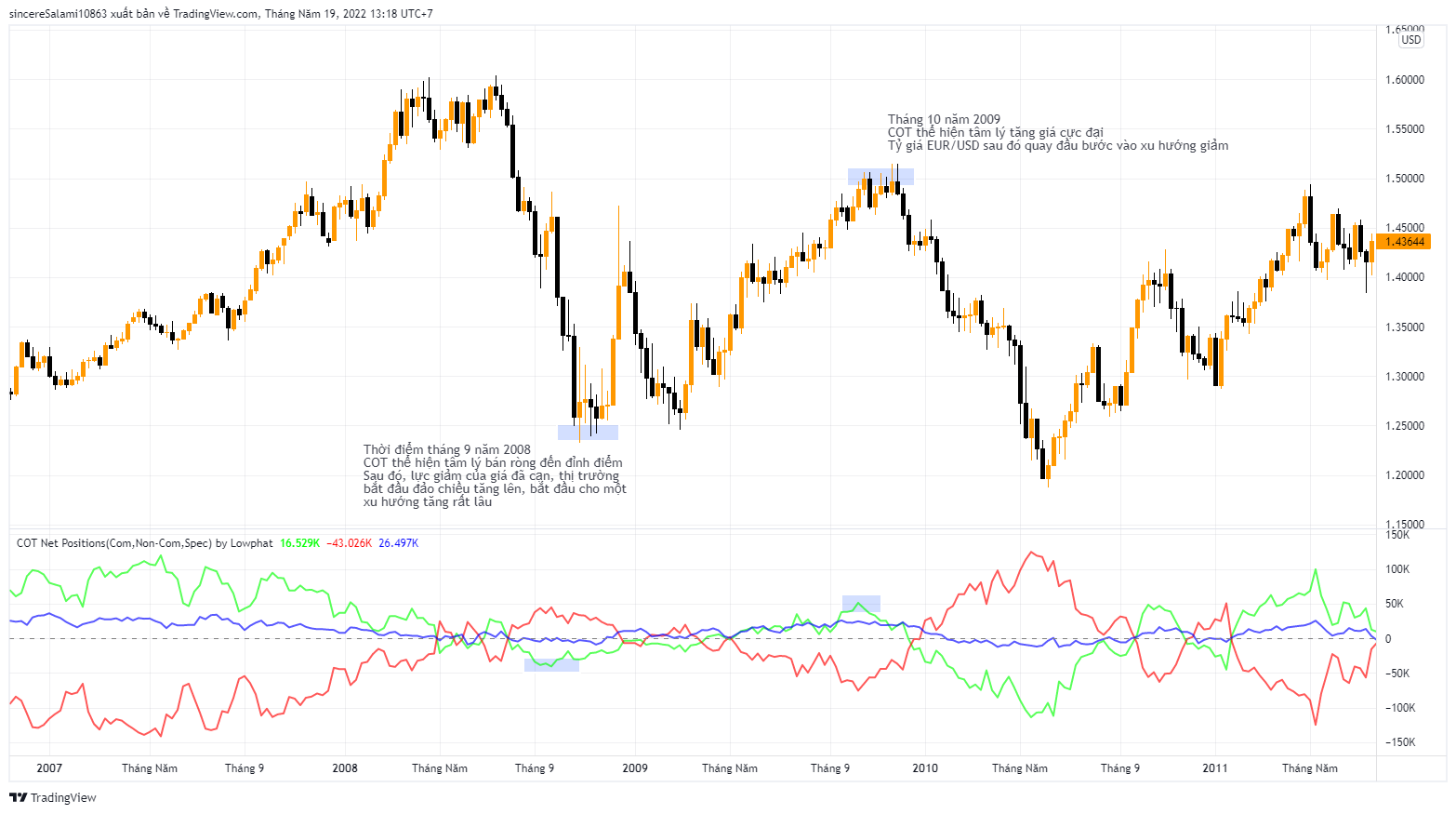1456x814 pixels.
Task: Click the 'xu hướng tăng rất lâu' annotation line
Action: pos(428,501)
